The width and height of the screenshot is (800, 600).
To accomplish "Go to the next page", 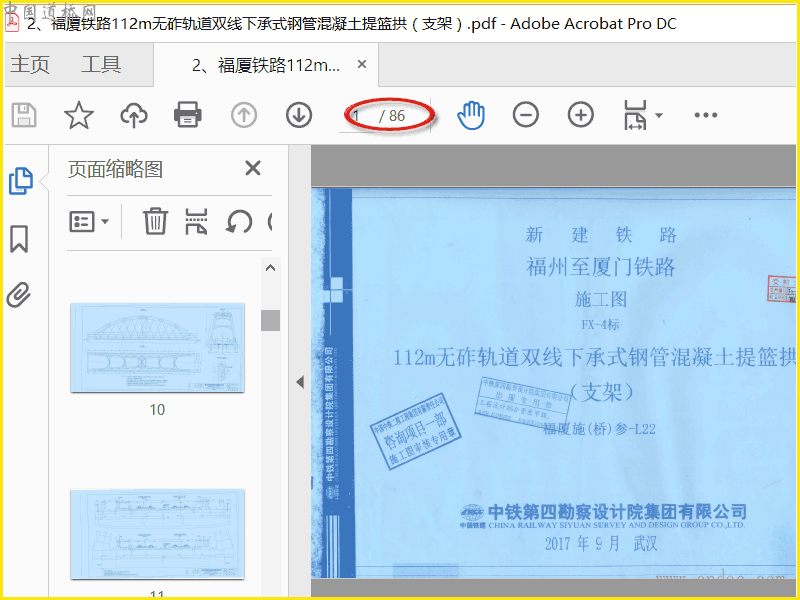I will click(299, 115).
